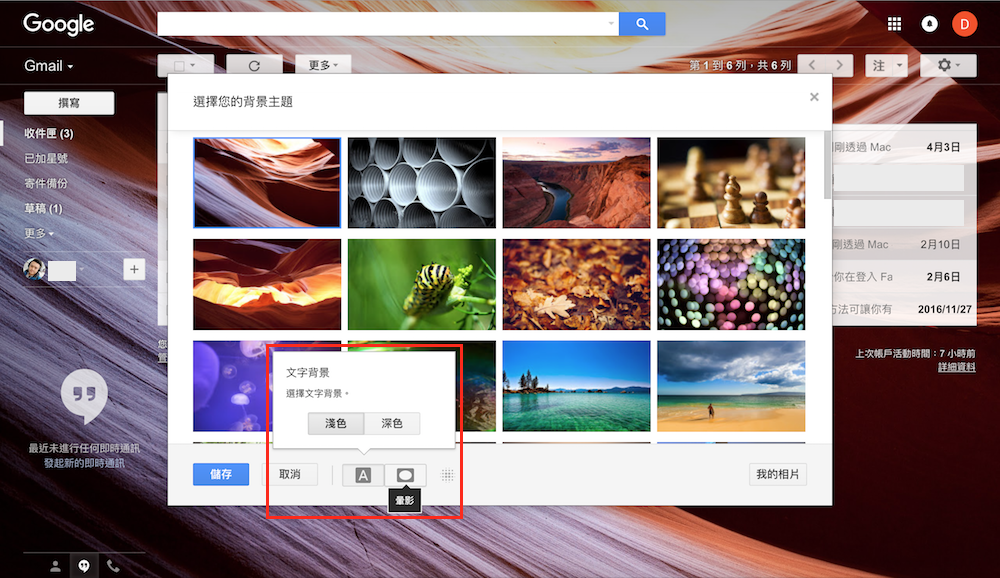Open the 收件匣 (3) inbox label
1000x578 pixels.
48,133
